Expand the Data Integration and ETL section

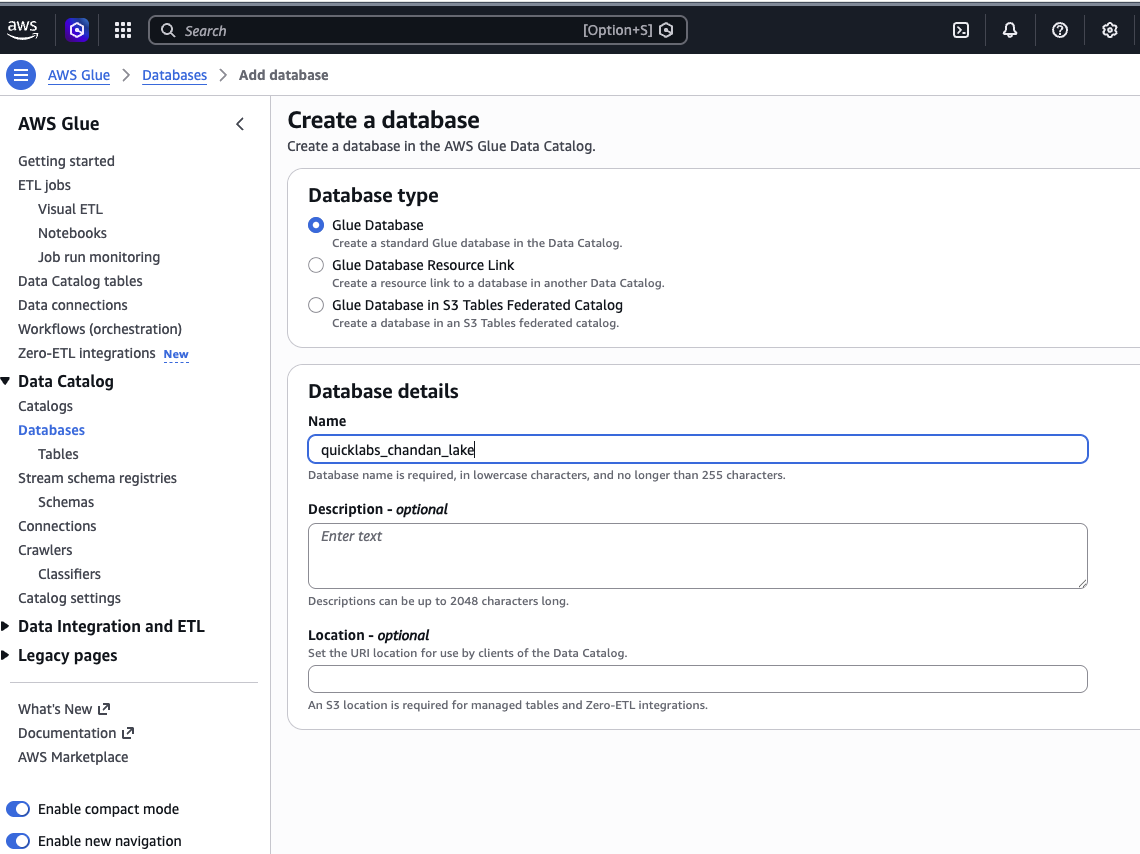[6, 626]
